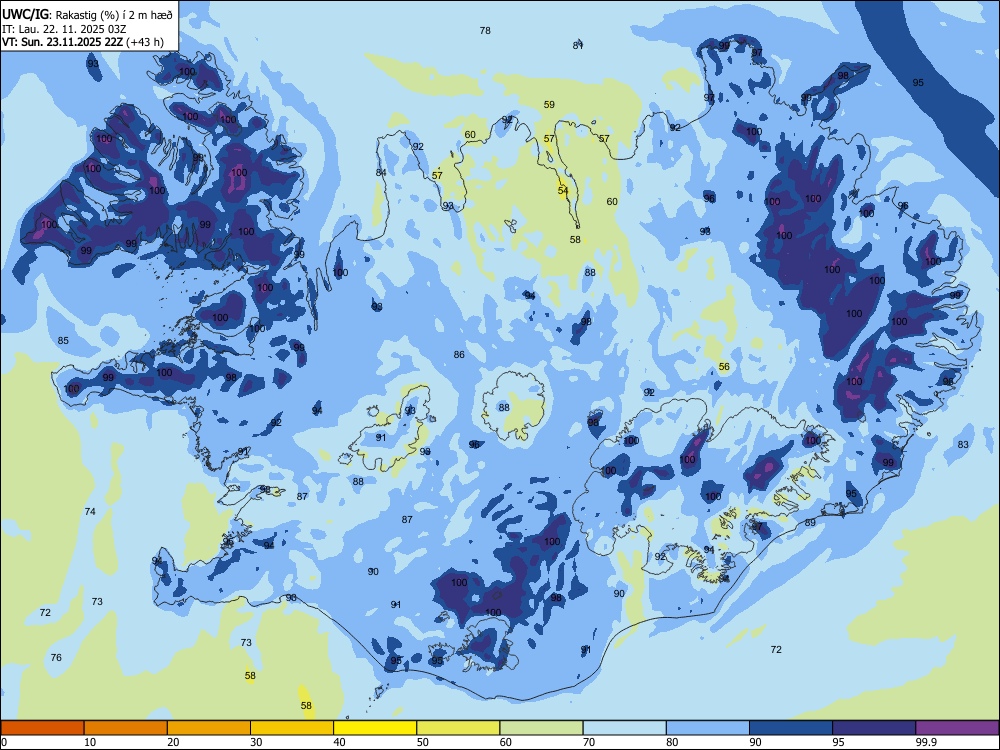Click the 20–30% amber legend swatch
The height and width of the screenshot is (750, 1000).
[x=209, y=728]
